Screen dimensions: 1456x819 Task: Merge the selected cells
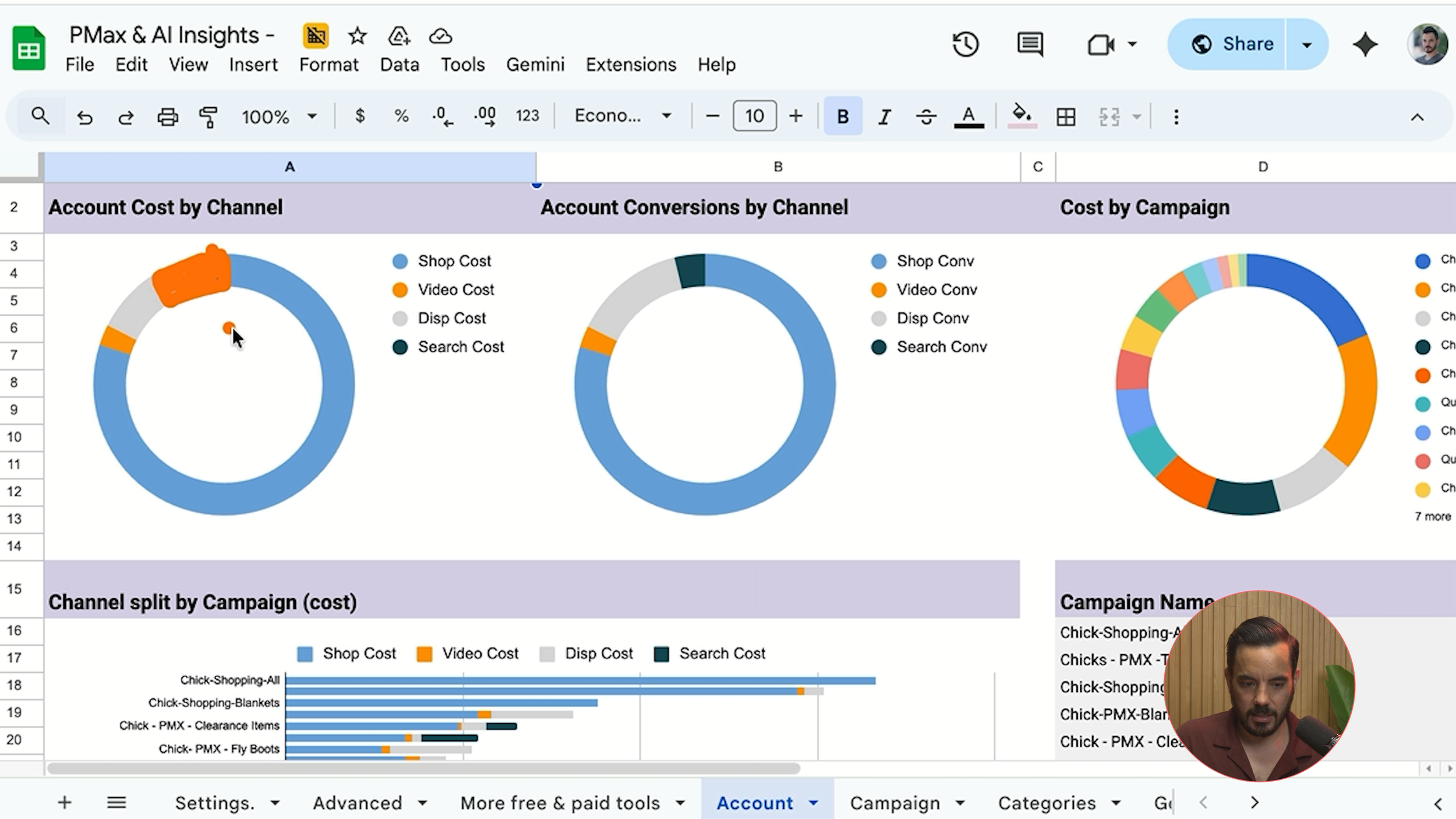[1109, 117]
